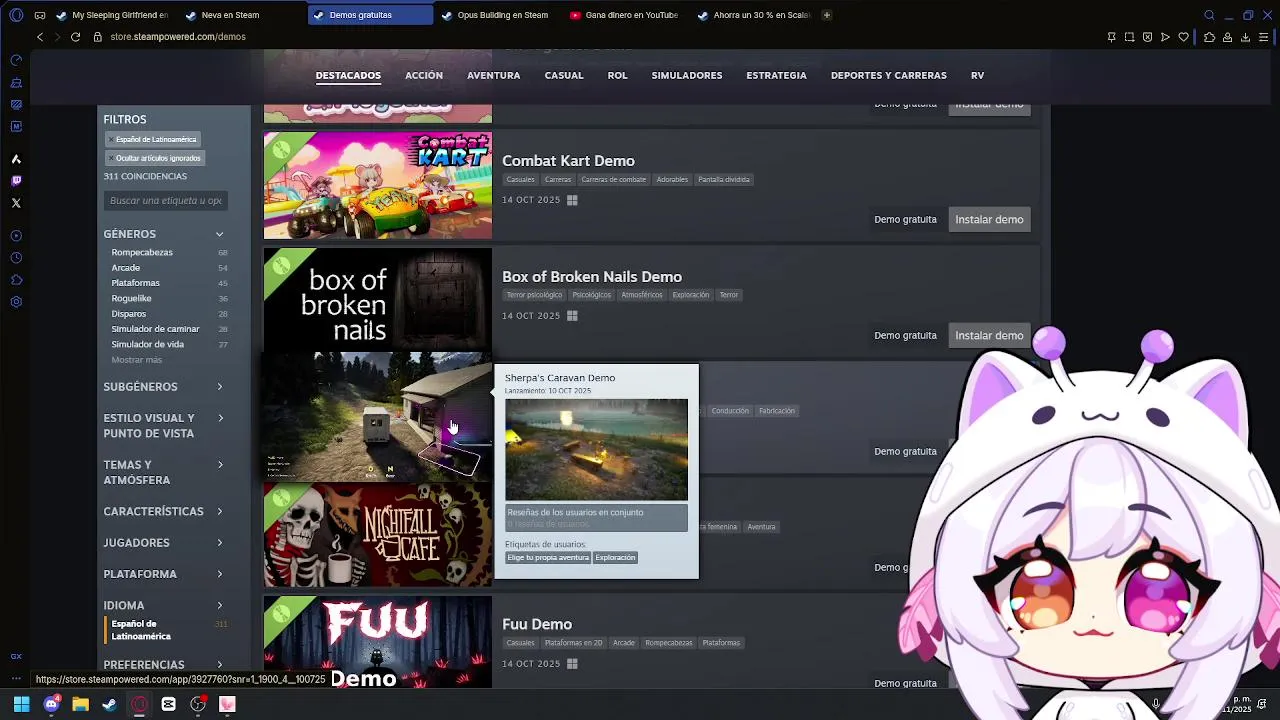Click Windows icon beside Fuu Demo date
Screen dimensions: 1280x720
tap(572, 664)
